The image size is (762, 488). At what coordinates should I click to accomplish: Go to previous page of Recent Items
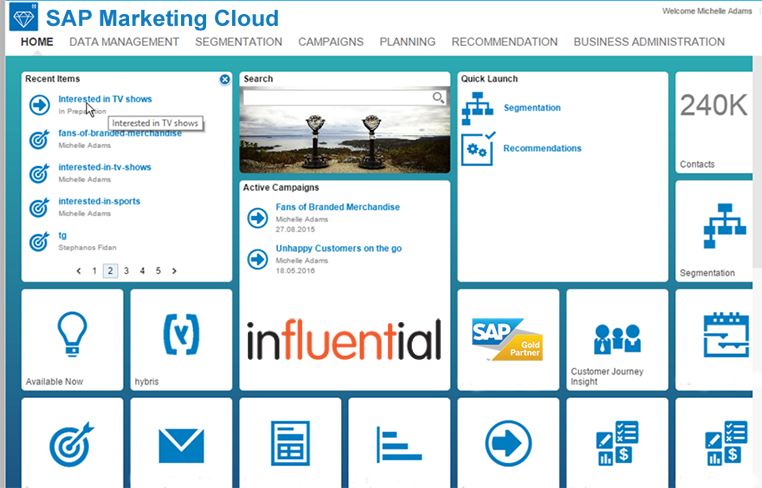pyautogui.click(x=79, y=271)
